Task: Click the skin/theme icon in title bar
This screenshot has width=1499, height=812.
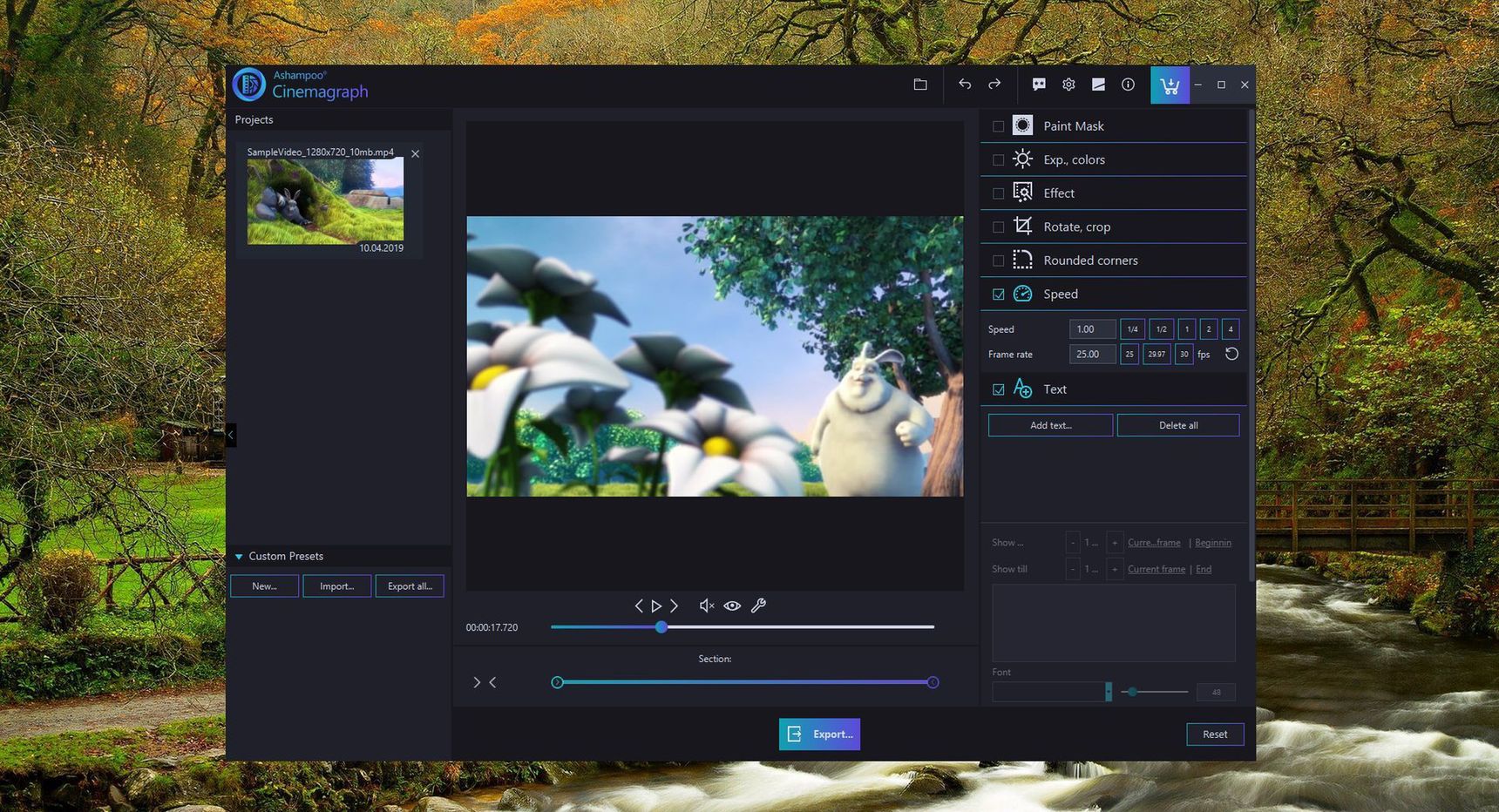Action: tap(1098, 85)
